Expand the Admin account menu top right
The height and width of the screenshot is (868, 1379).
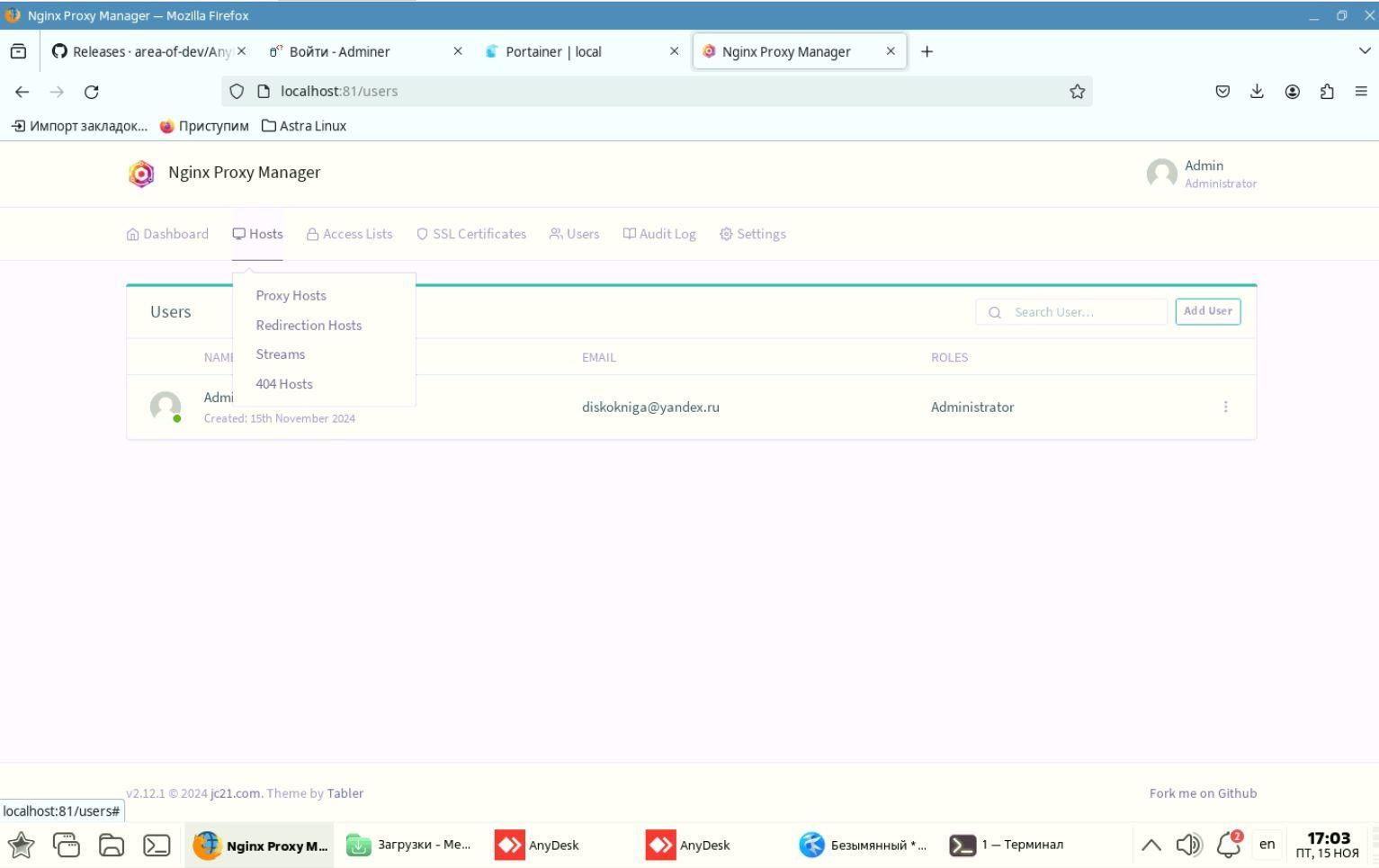1201,174
